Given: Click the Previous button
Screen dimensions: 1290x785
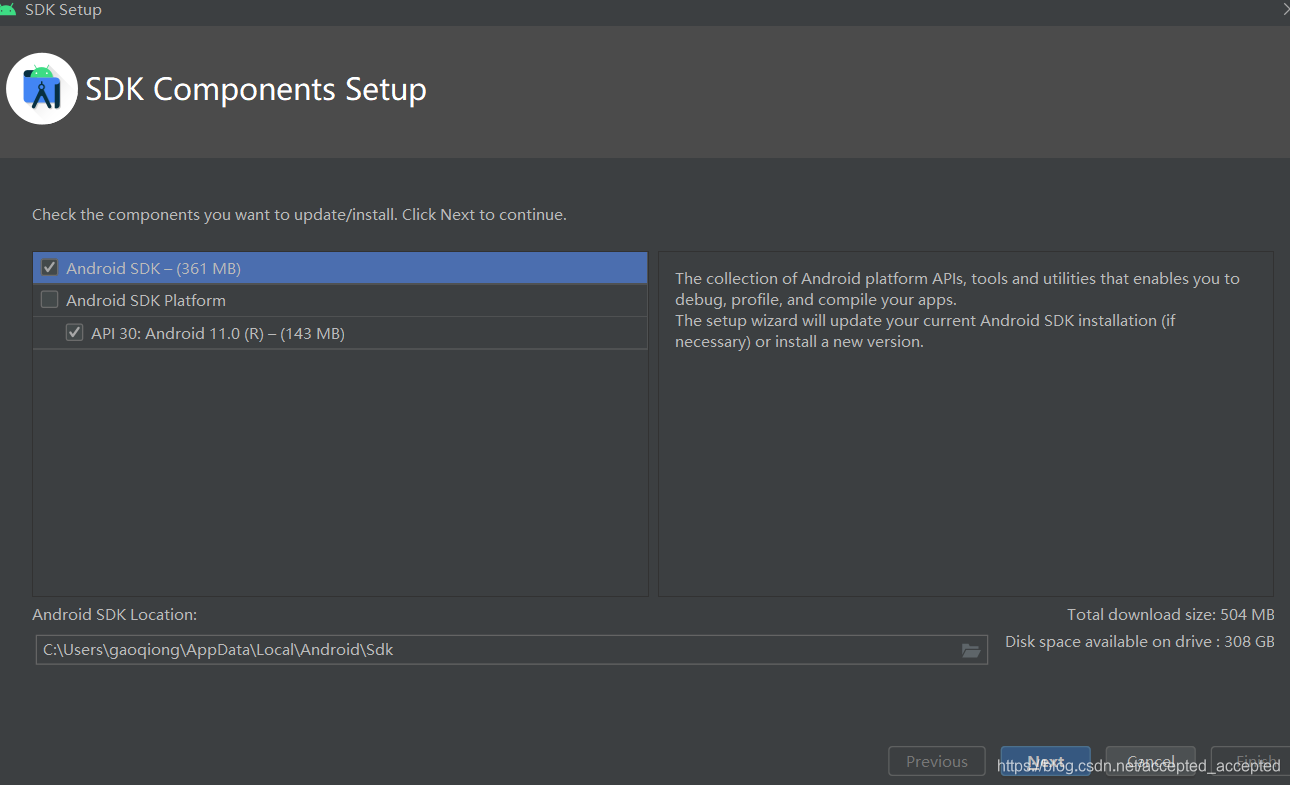Looking at the screenshot, I should 937,761.
